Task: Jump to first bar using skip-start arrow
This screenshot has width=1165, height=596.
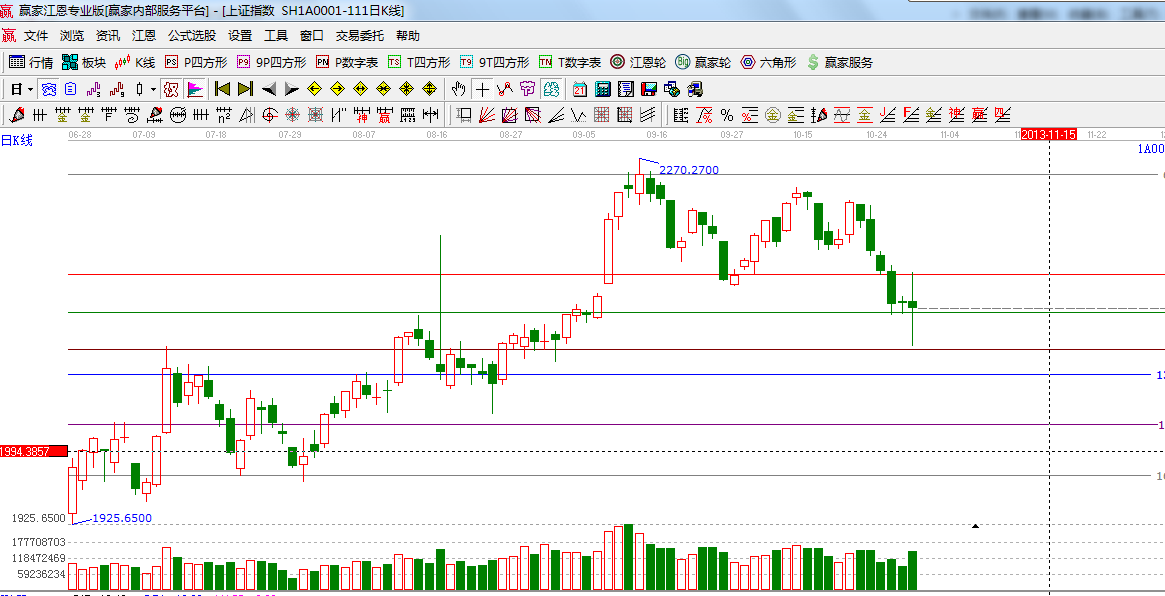Action: tap(222, 89)
